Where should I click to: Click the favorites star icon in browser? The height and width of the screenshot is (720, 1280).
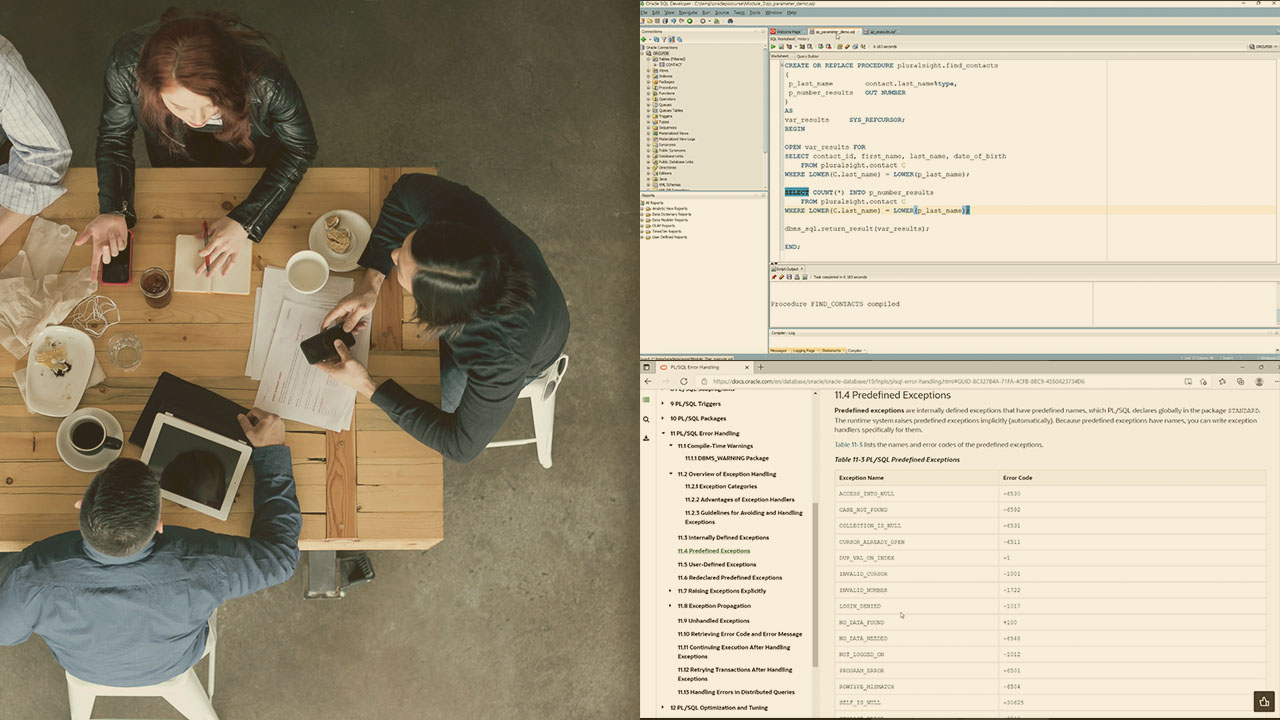pyautogui.click(x=1222, y=381)
